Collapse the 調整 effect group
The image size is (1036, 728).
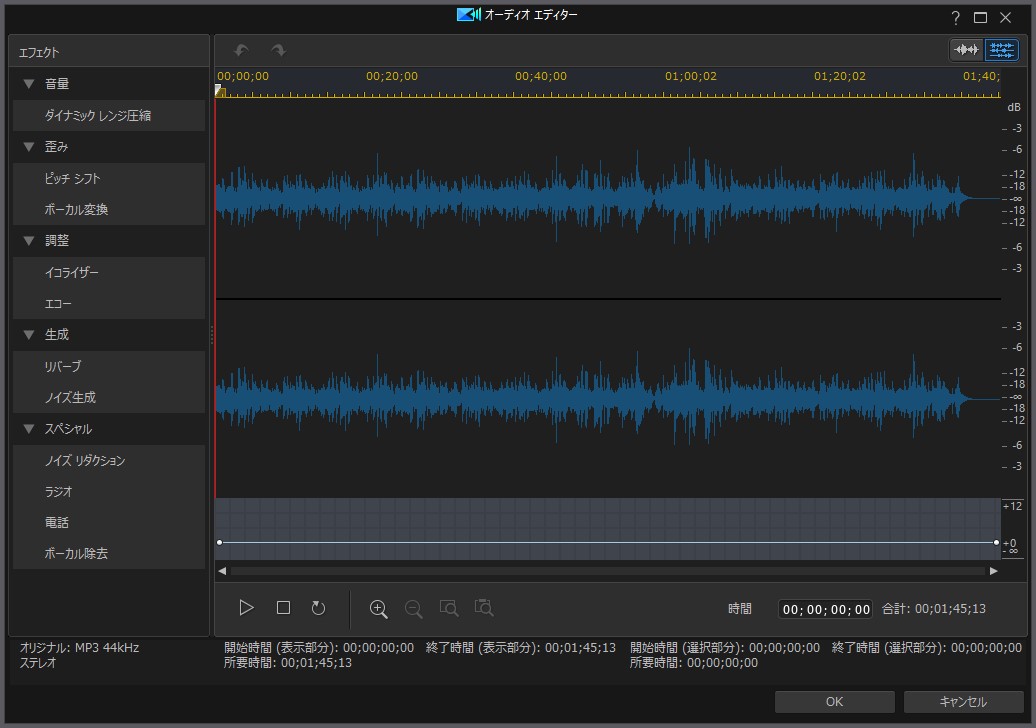coord(28,240)
